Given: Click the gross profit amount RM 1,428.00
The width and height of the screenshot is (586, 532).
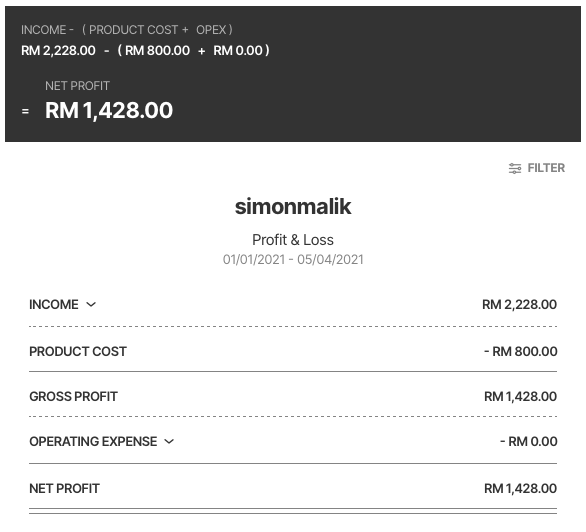Looking at the screenshot, I should coord(520,396).
